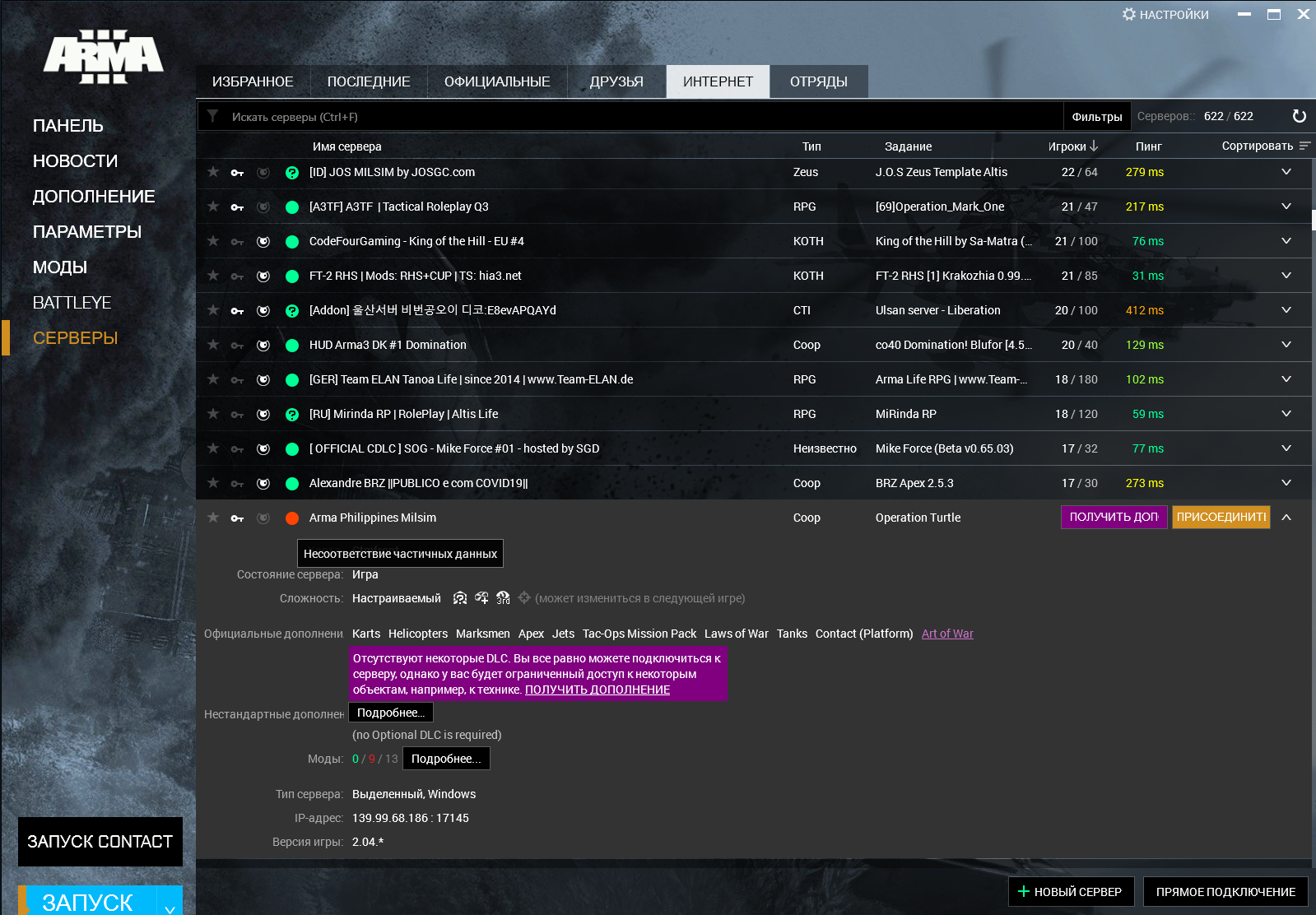1316x915 pixels.
Task: Open settings via the gear icon
Action: click(1129, 14)
